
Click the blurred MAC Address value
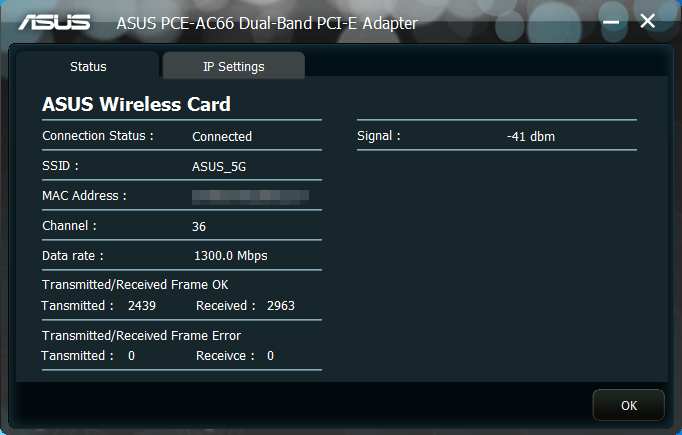click(251, 197)
